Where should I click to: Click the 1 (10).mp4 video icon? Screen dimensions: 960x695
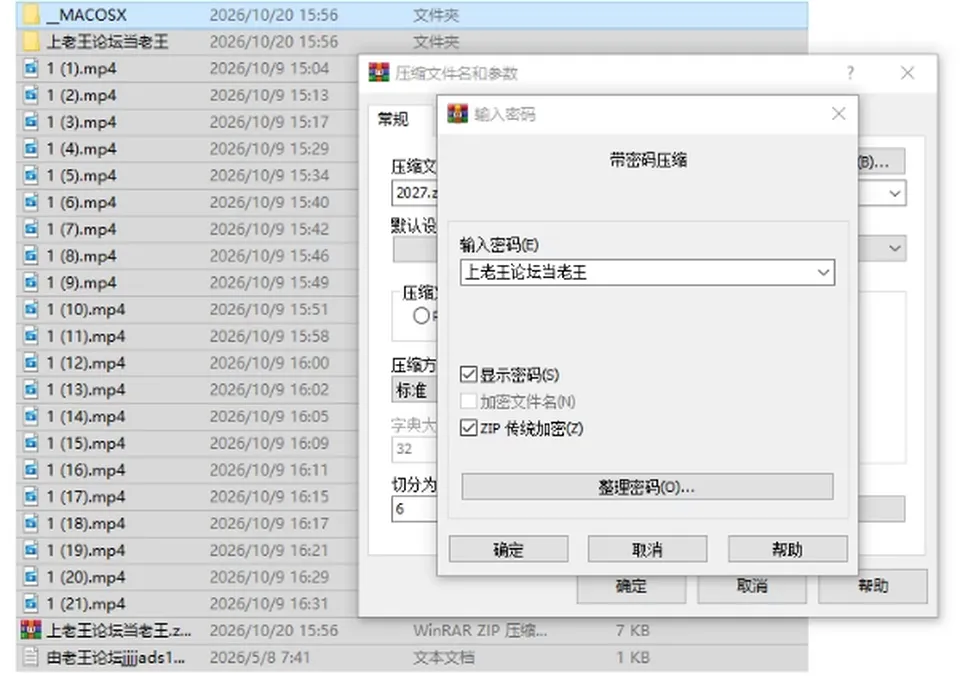(x=30, y=309)
